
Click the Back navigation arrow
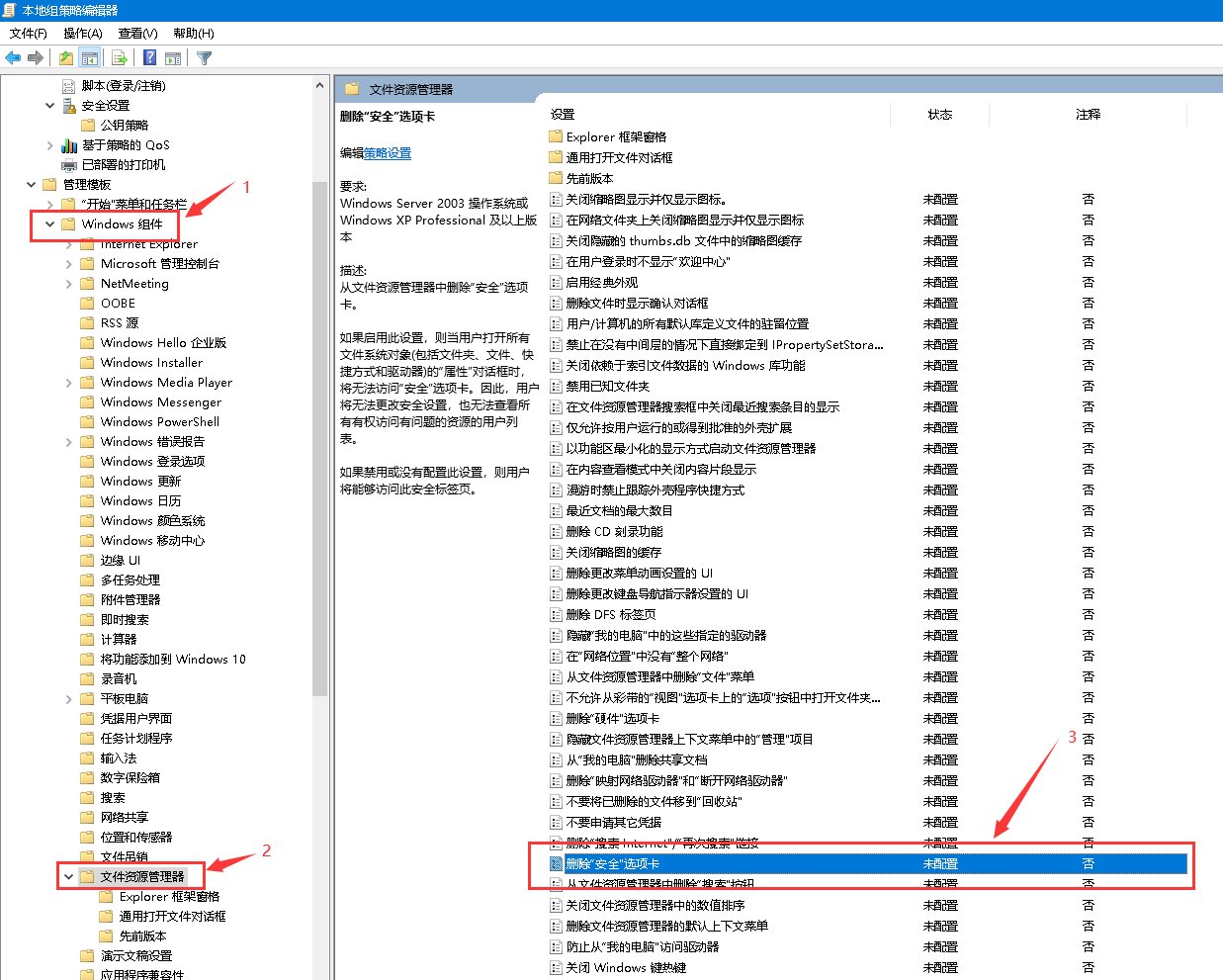pos(12,57)
